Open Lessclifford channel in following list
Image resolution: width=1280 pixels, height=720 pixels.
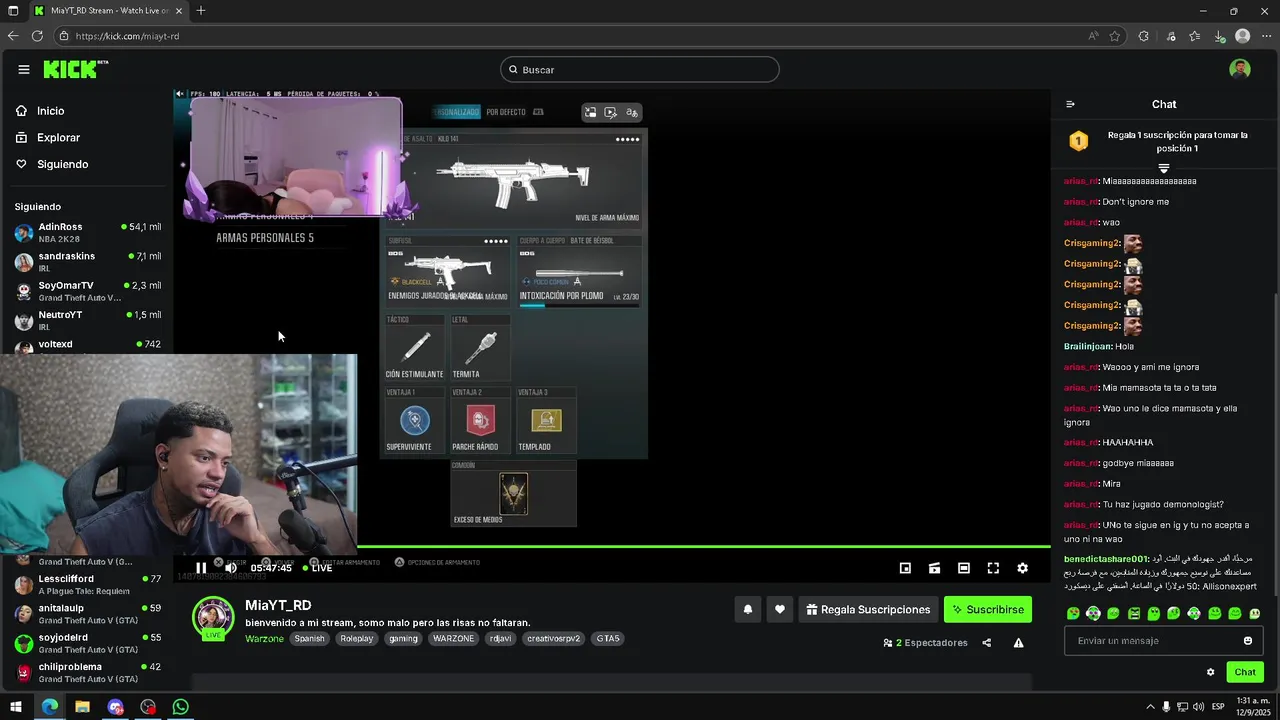(x=88, y=584)
